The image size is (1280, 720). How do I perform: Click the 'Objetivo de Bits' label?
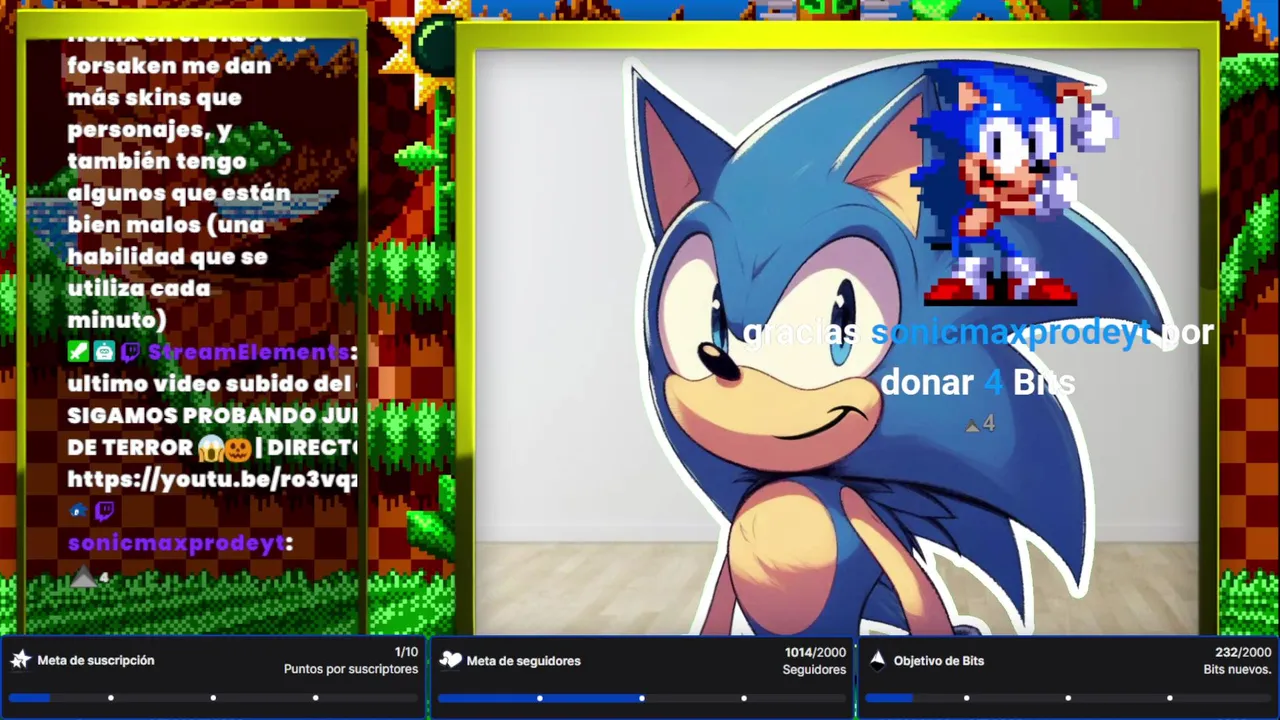tap(939, 660)
